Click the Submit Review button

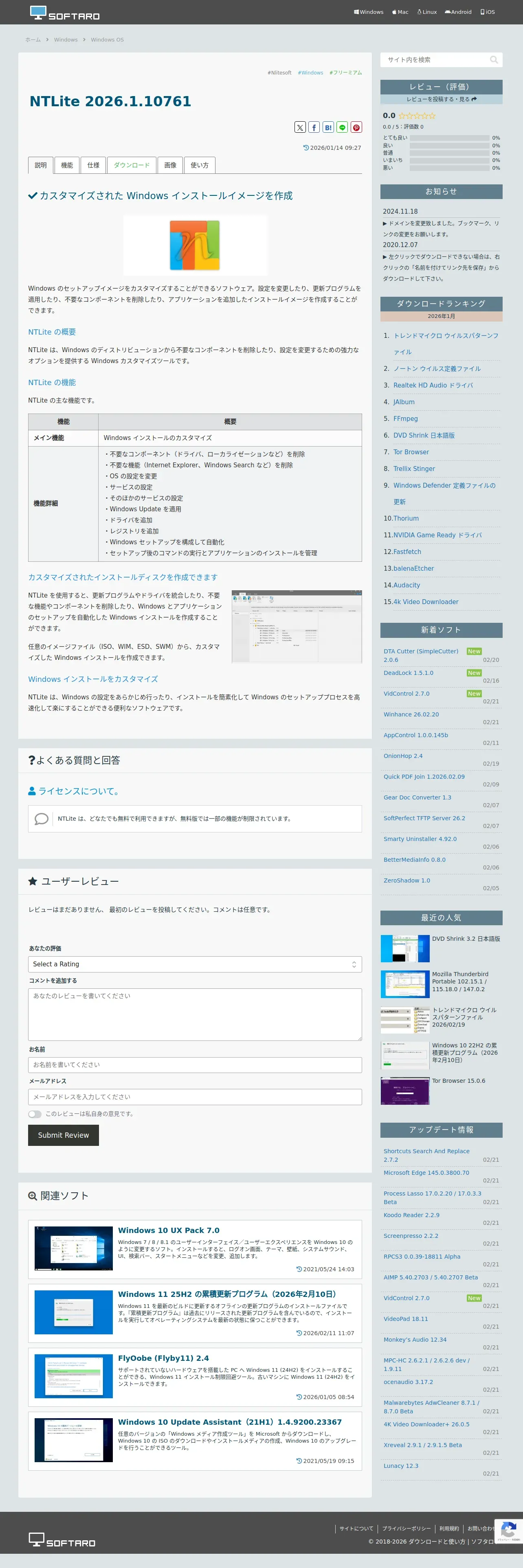[63, 1135]
